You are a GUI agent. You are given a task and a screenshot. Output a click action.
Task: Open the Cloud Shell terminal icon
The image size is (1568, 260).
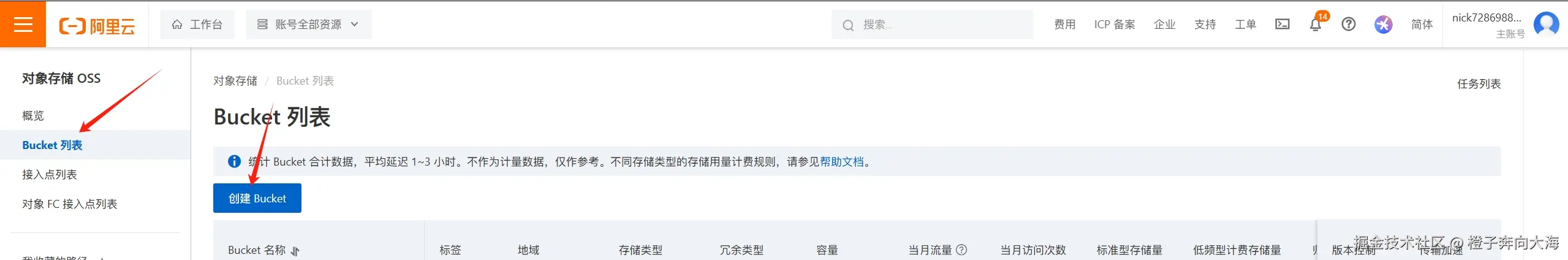coord(1282,25)
